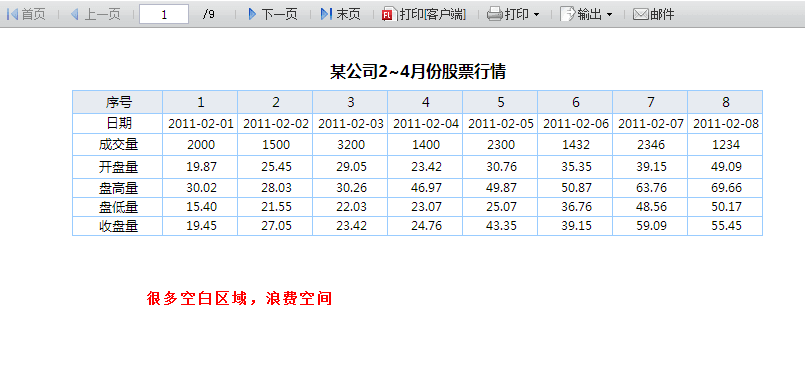Click the 末页 text label
Screen dimensions: 805x381
pos(349,14)
